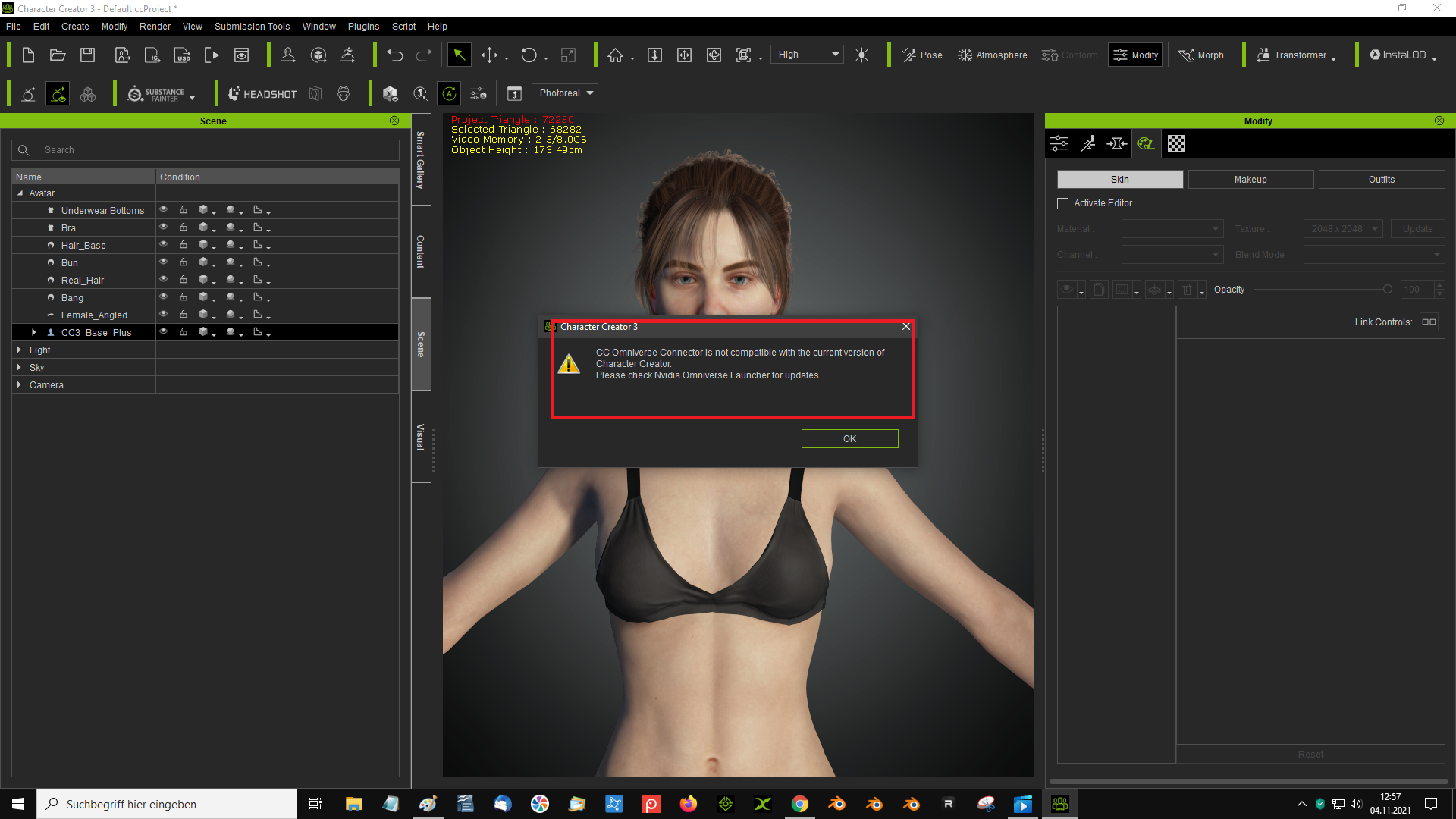Close the Character Creator 3 dialog
Screen dimensions: 1456x819
905,327
